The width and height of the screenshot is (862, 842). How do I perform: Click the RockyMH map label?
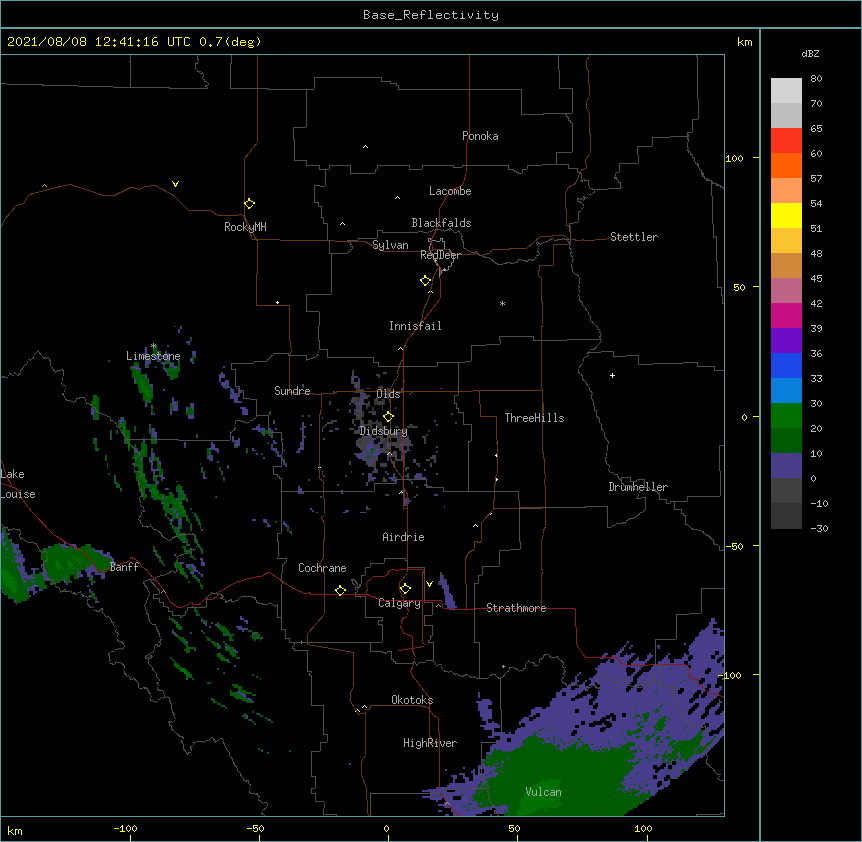245,226
